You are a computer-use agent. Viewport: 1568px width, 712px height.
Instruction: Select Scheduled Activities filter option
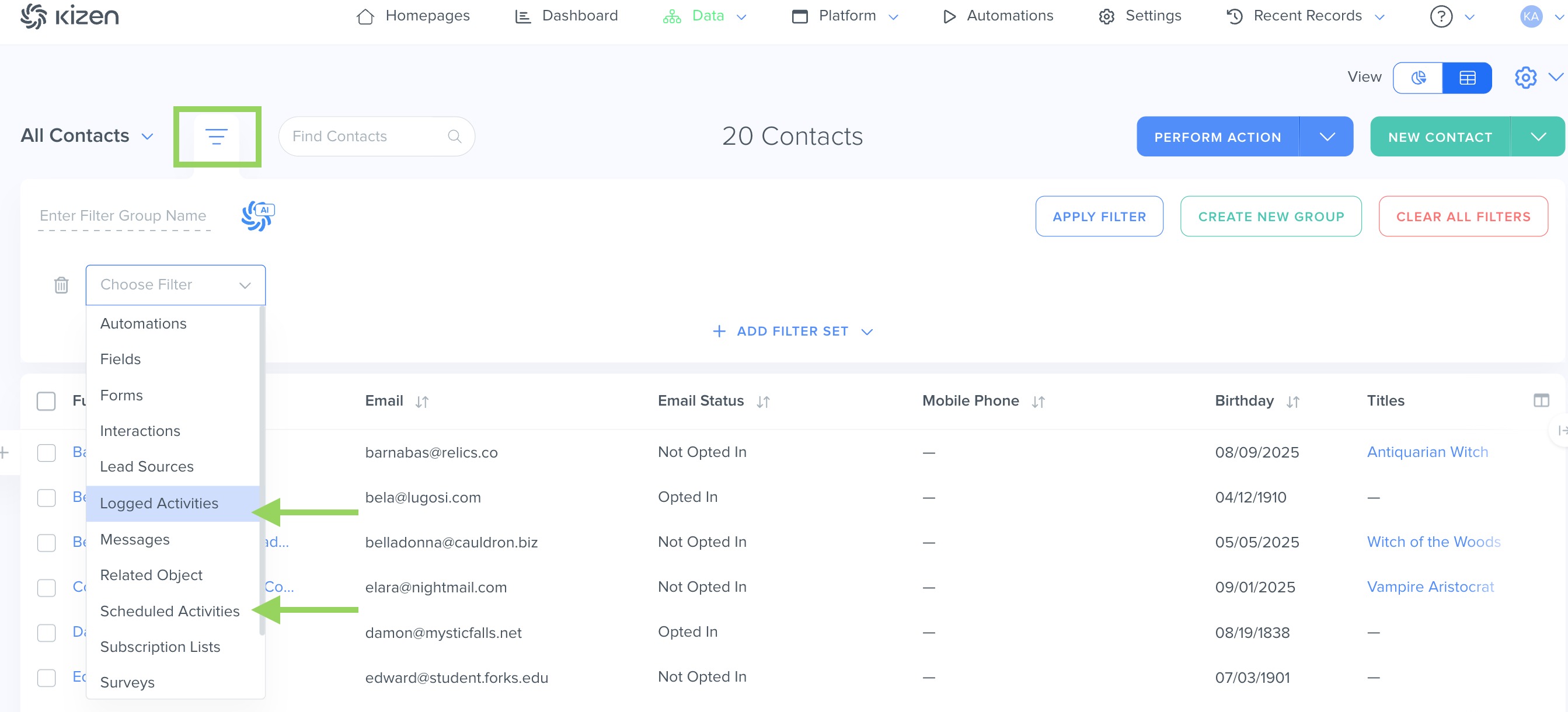(170, 611)
